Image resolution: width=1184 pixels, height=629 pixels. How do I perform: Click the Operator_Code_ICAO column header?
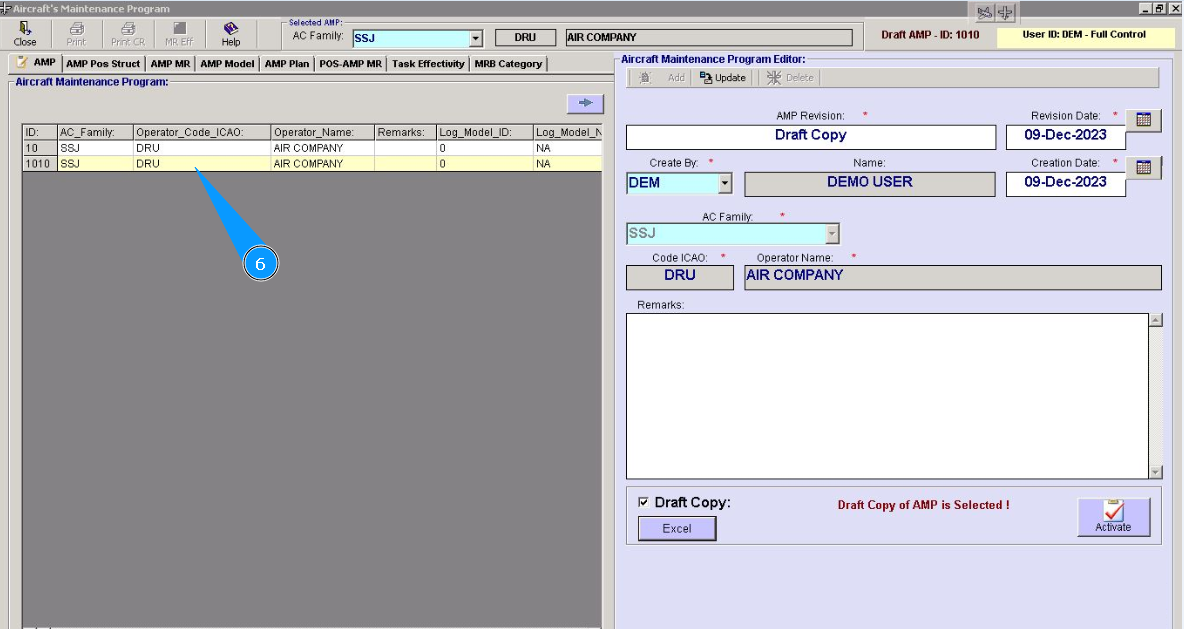point(202,132)
